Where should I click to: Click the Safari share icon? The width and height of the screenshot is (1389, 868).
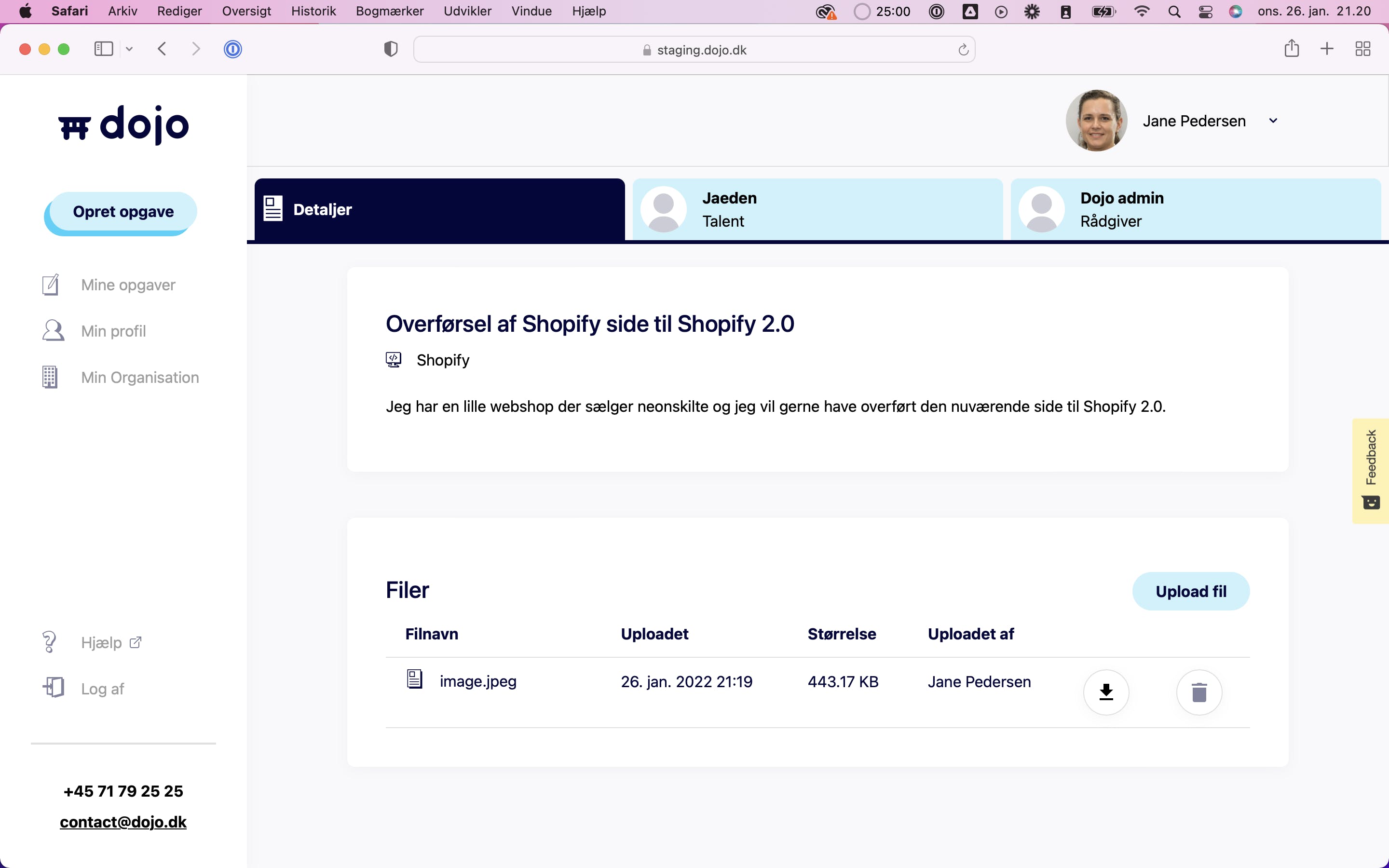(x=1292, y=49)
